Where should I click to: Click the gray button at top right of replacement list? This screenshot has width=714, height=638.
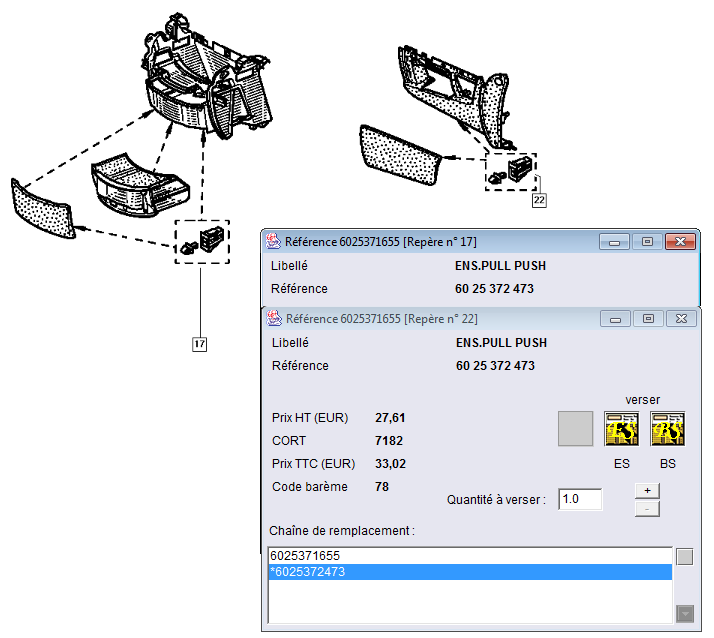(x=684, y=557)
